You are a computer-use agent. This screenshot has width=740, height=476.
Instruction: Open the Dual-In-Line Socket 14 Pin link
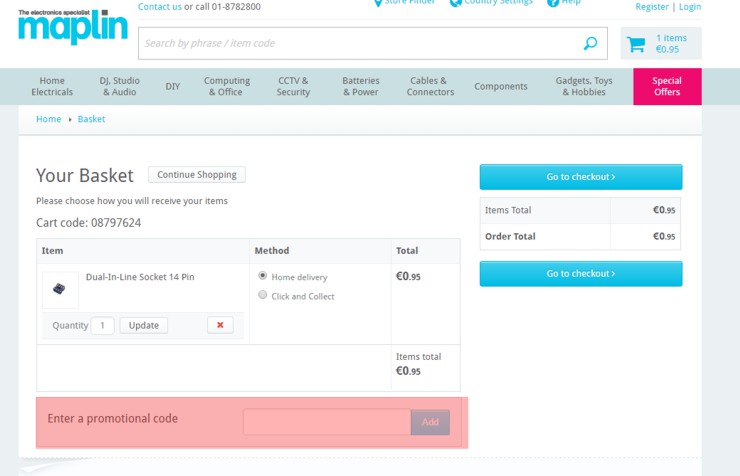pos(140,277)
